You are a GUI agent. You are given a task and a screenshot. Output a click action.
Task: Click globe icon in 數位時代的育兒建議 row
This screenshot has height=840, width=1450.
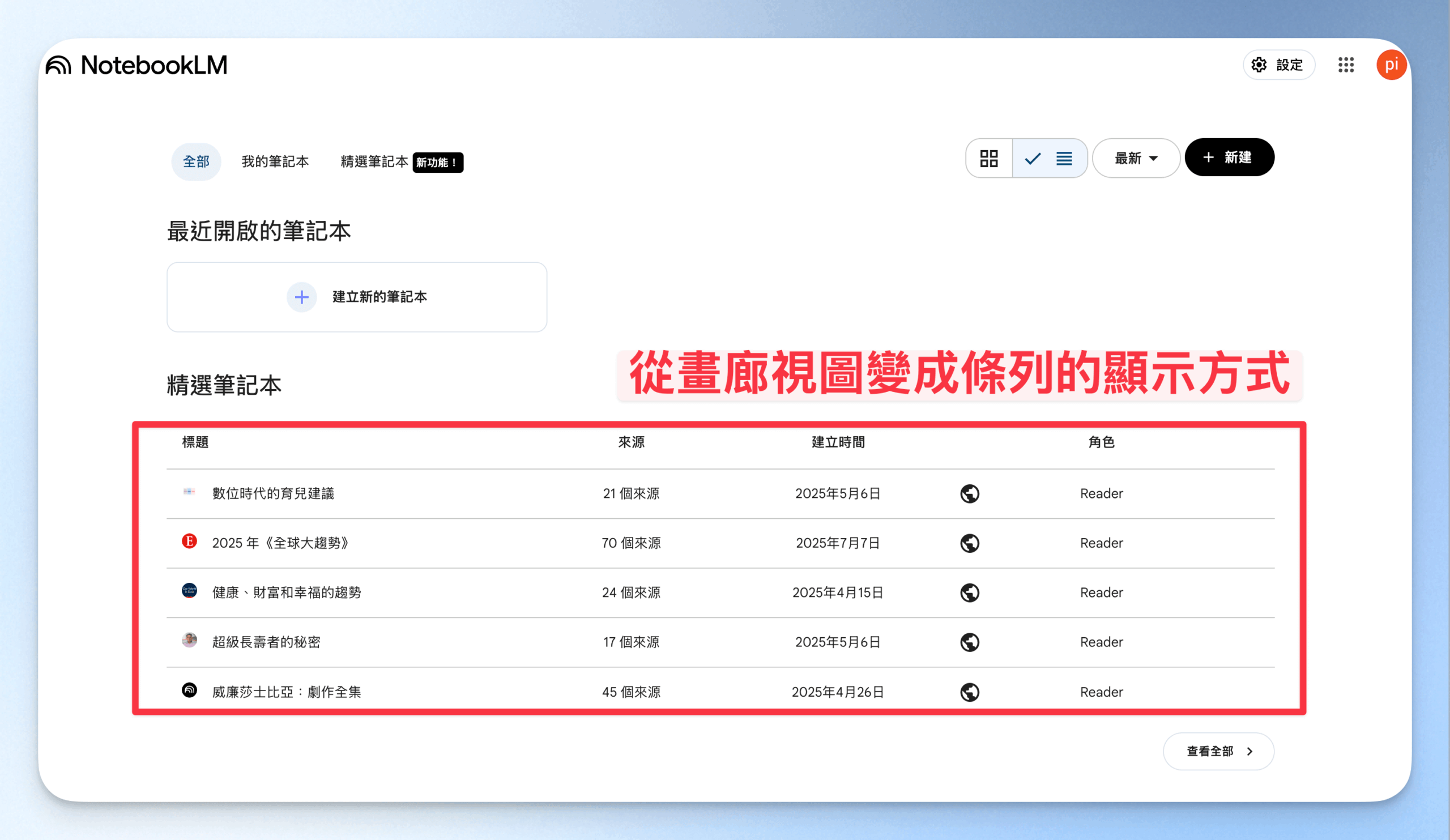970,494
